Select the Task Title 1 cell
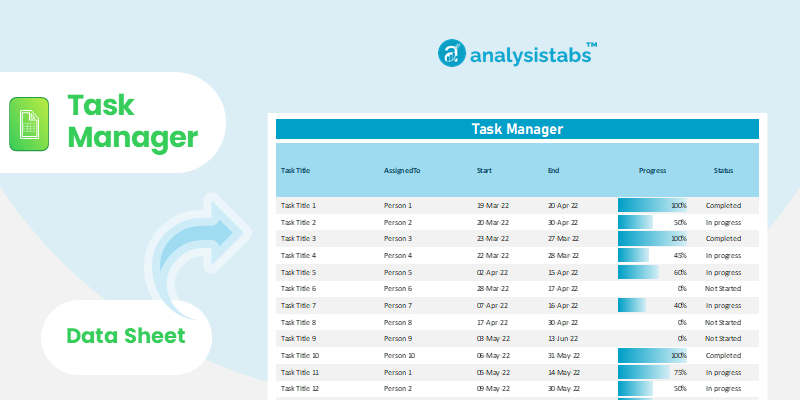800x400 pixels. click(298, 206)
